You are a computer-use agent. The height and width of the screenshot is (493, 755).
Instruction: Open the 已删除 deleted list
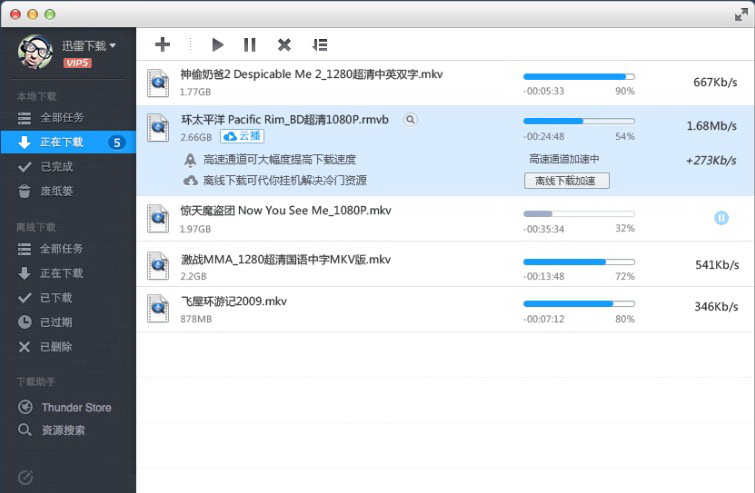68,347
